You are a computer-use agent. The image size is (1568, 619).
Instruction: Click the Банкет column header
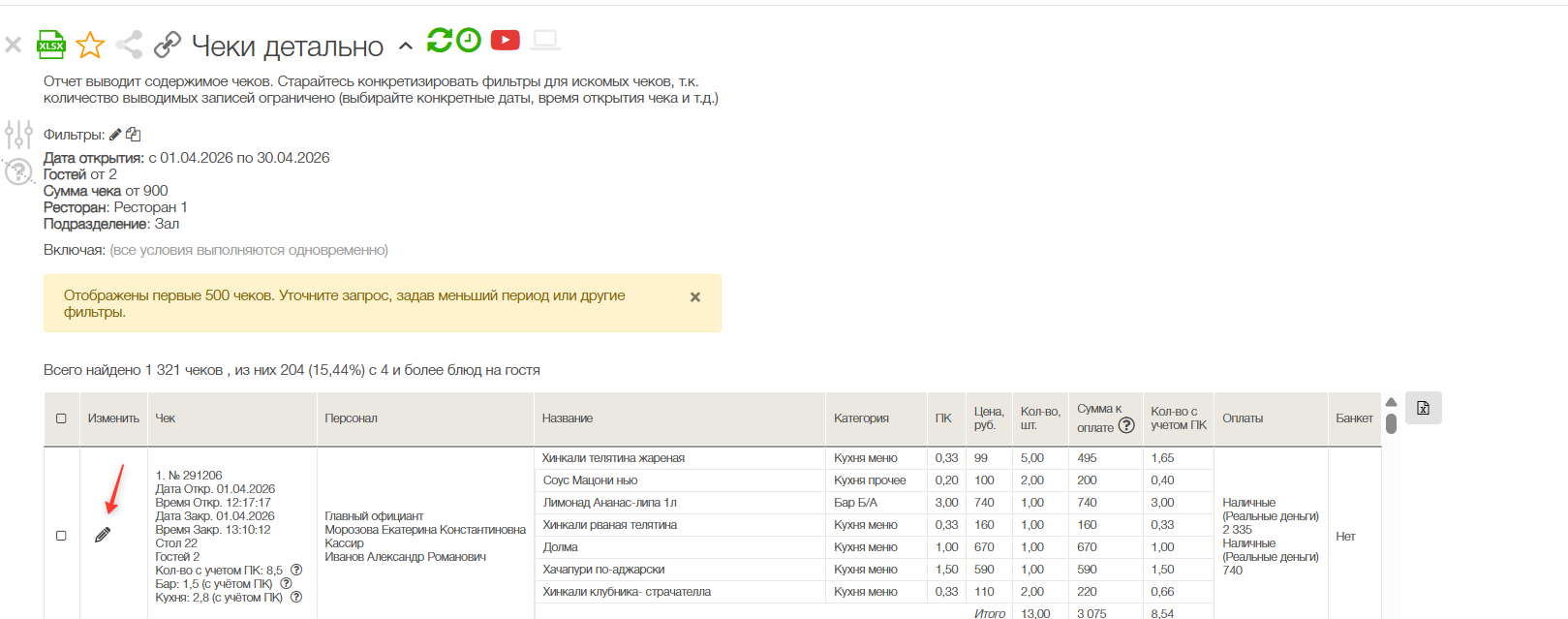click(x=1354, y=418)
